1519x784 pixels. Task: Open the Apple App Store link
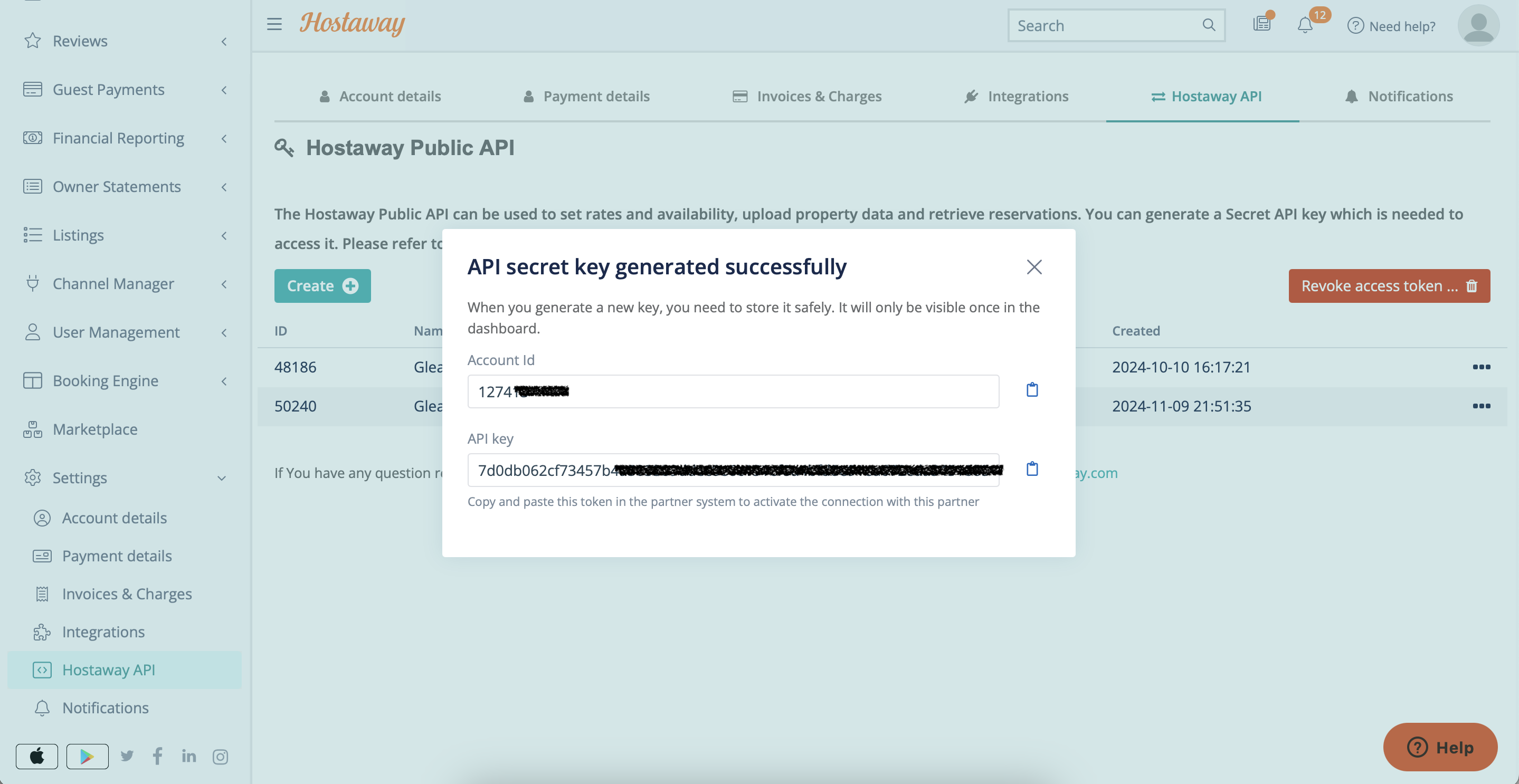tap(36, 756)
